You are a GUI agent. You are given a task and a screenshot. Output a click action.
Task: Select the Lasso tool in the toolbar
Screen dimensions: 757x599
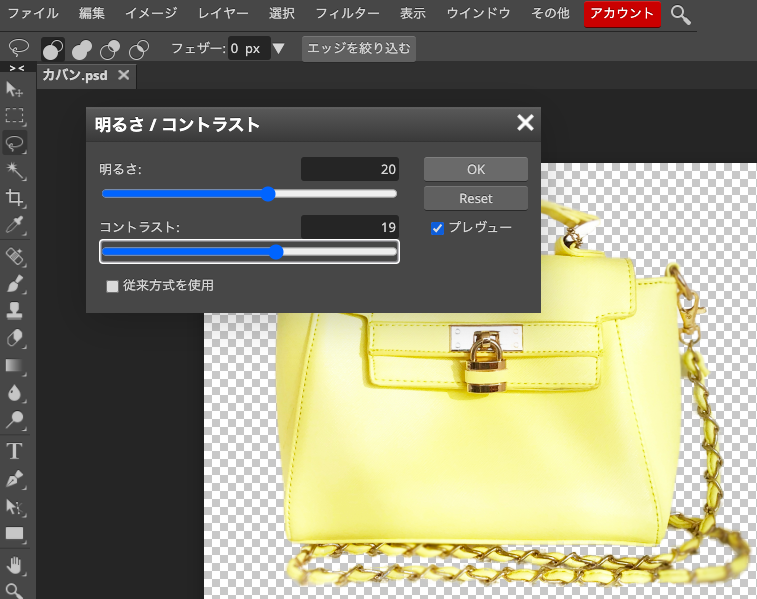[x=14, y=143]
